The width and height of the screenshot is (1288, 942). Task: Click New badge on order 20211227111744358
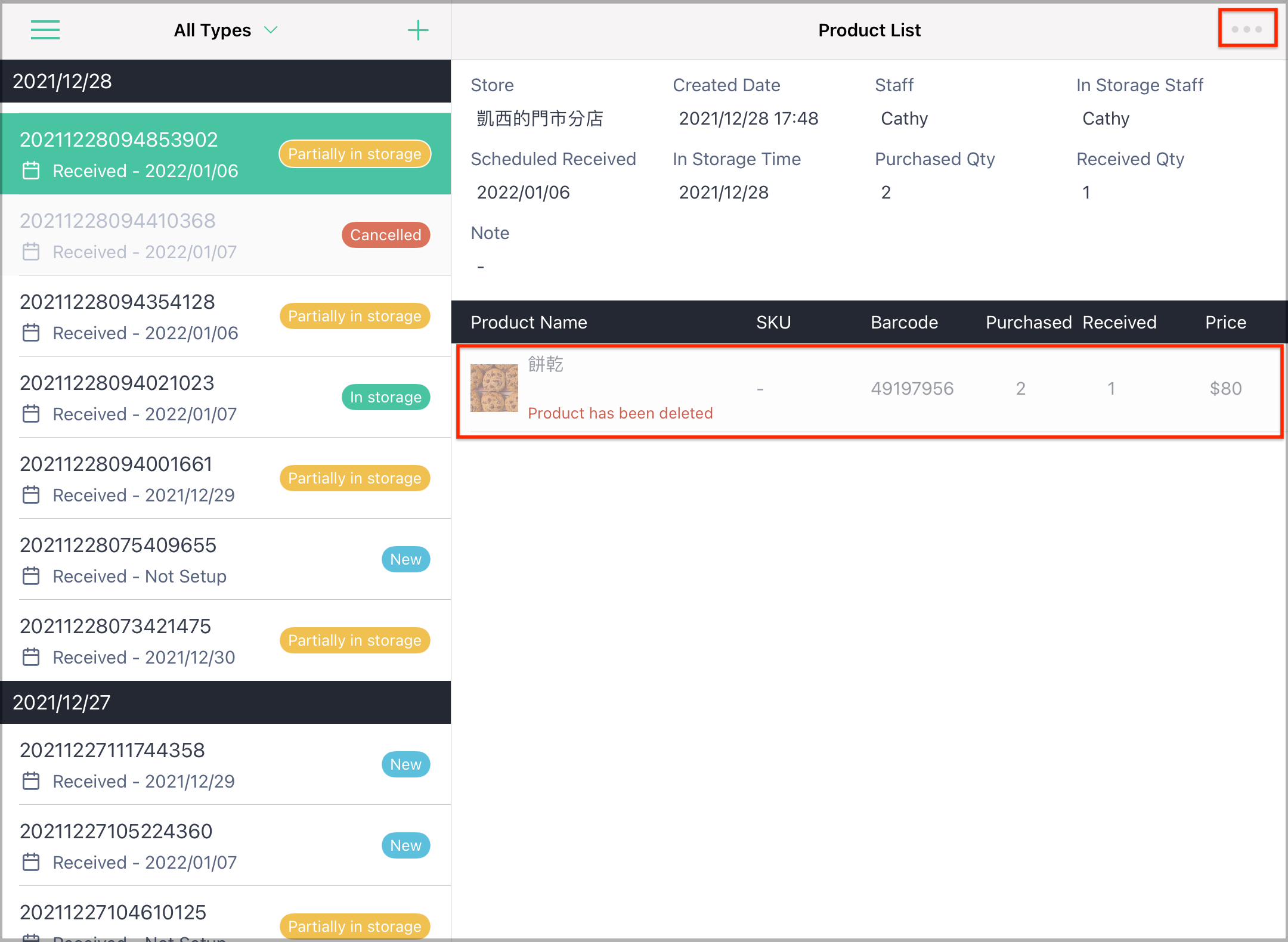pos(405,764)
